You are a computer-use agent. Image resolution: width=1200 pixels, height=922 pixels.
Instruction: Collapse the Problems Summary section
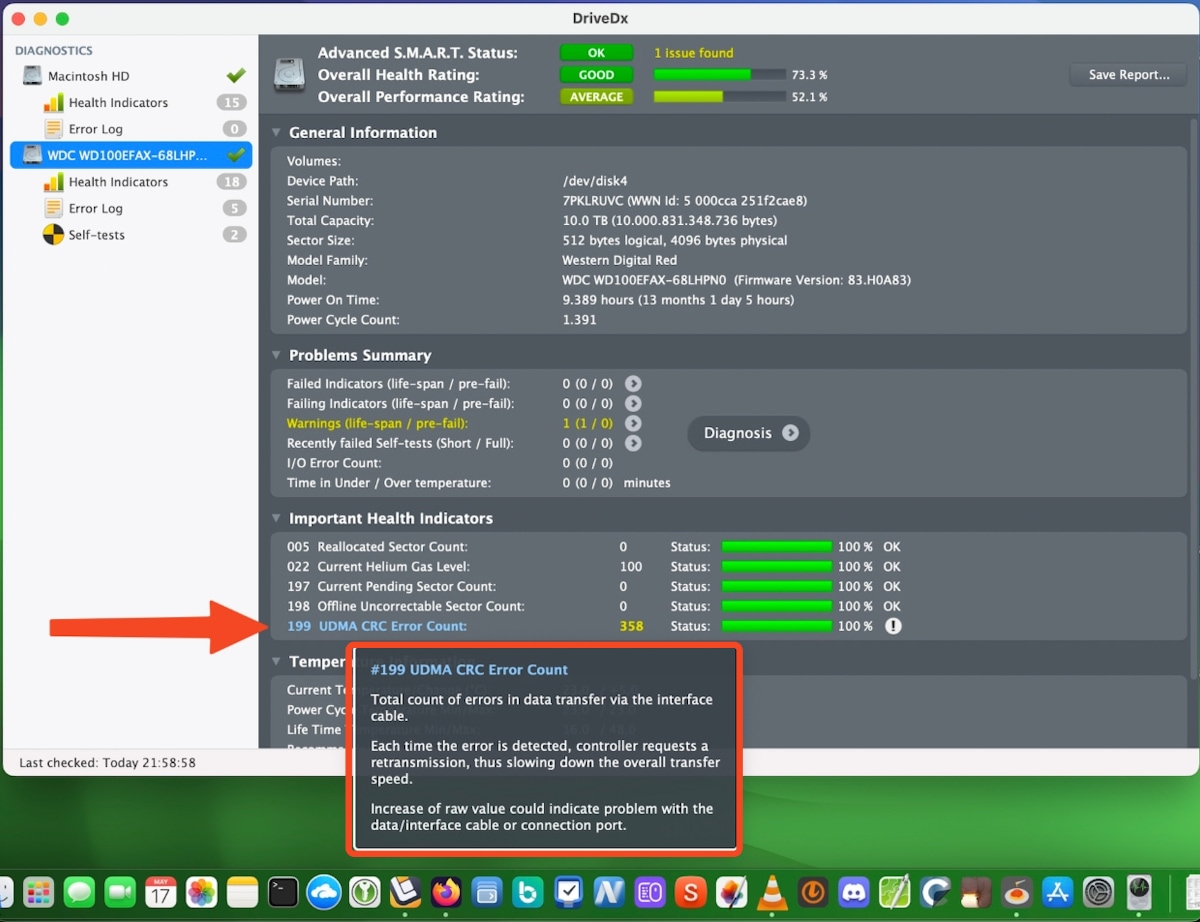(277, 355)
